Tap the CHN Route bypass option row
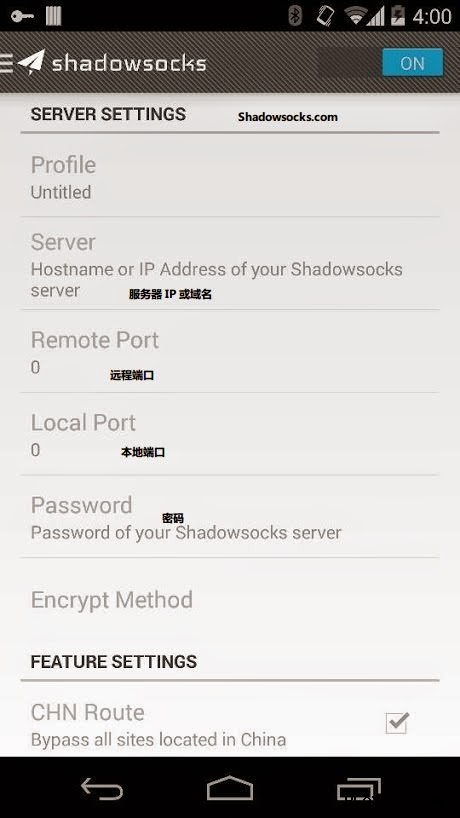The image size is (460, 818). pyautogui.click(x=230, y=724)
